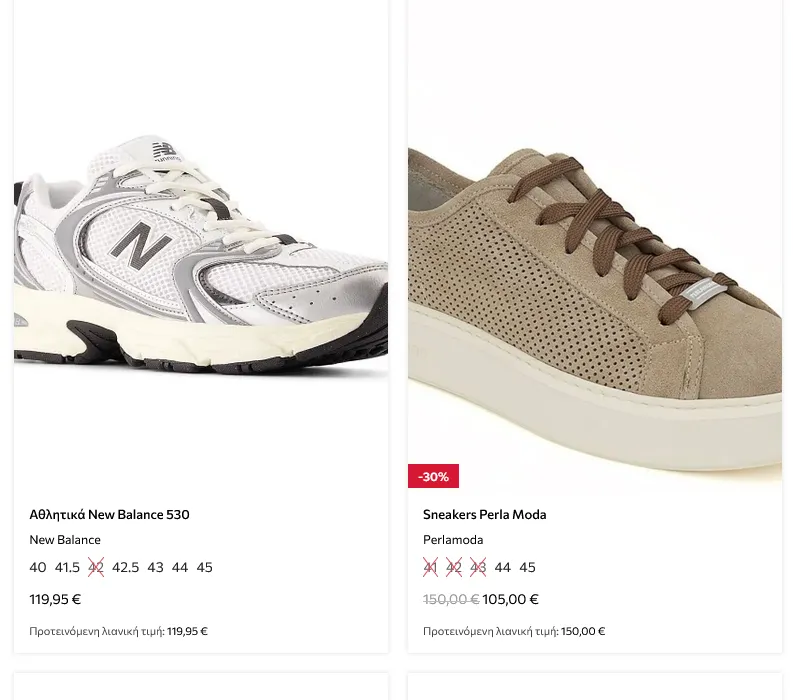
Task: Click the 105,00 € discounted price
Action: [510, 599]
